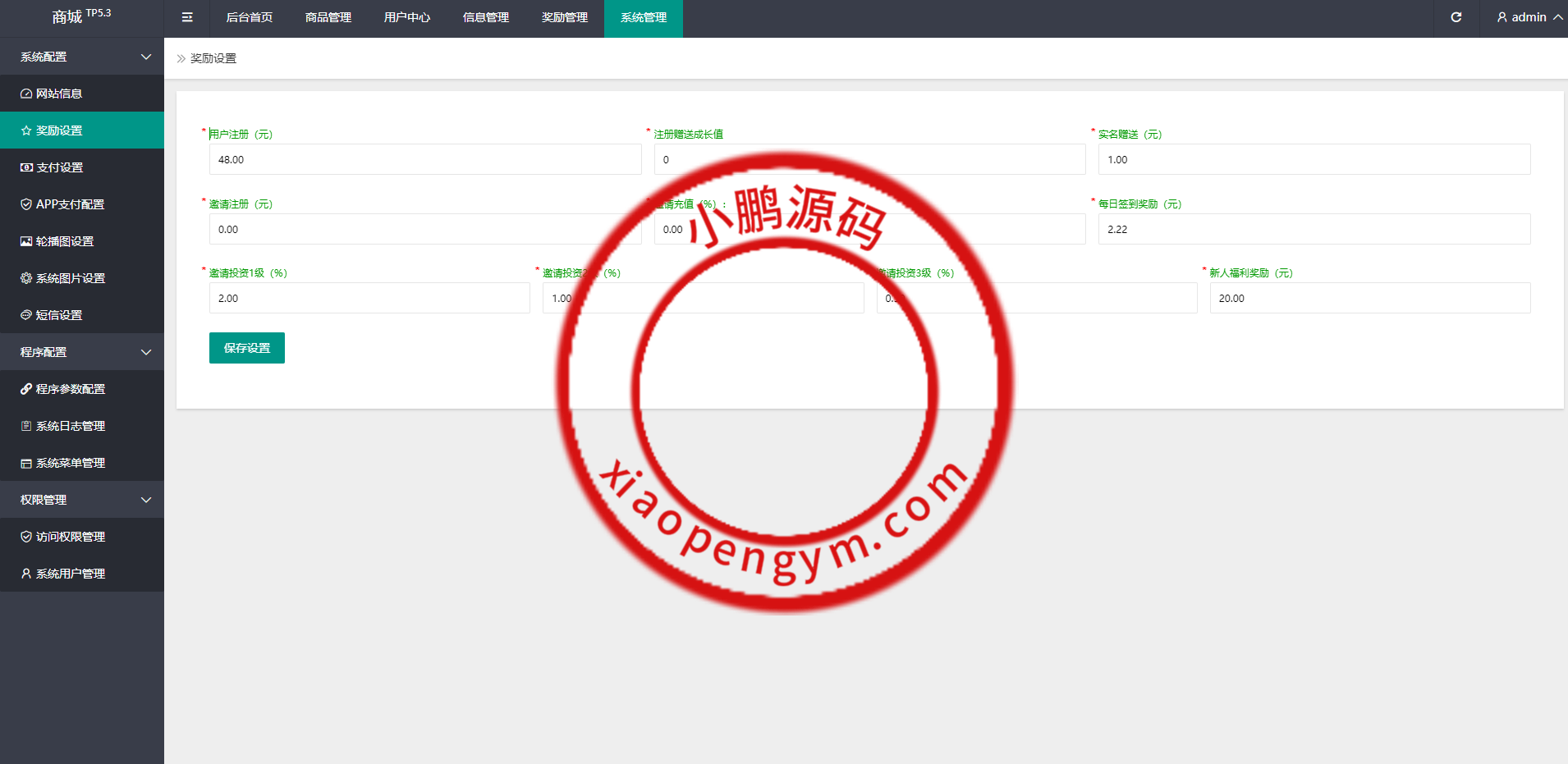1568x764 pixels.
Task: Switch to the 商品管理 menu
Action: pos(328,16)
